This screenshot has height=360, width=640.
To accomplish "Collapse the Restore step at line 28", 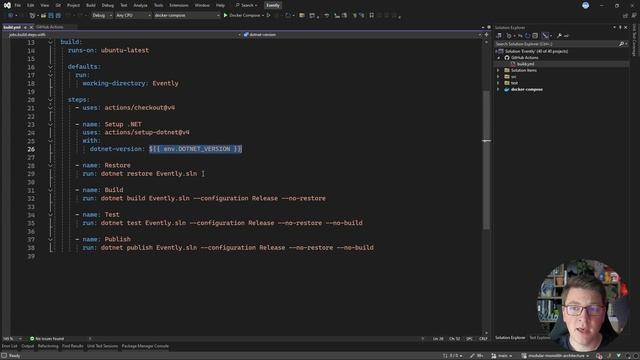I will [x=50, y=165].
